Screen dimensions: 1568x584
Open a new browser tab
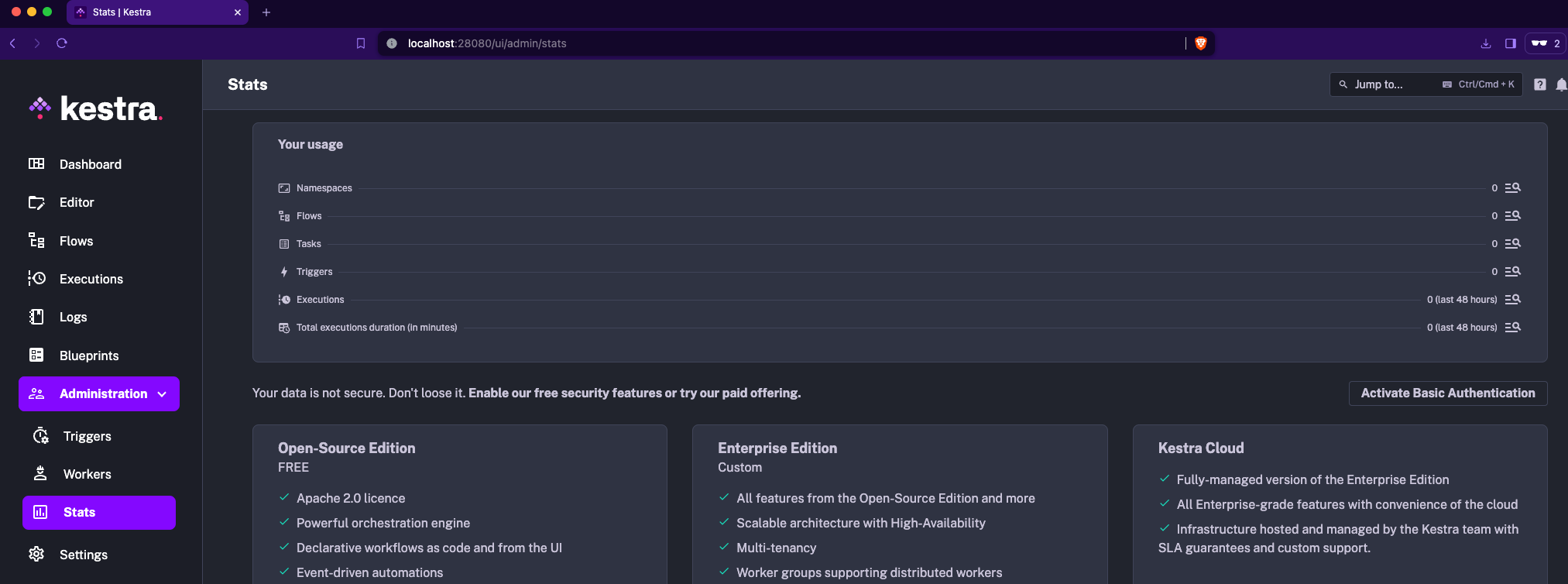point(266,12)
